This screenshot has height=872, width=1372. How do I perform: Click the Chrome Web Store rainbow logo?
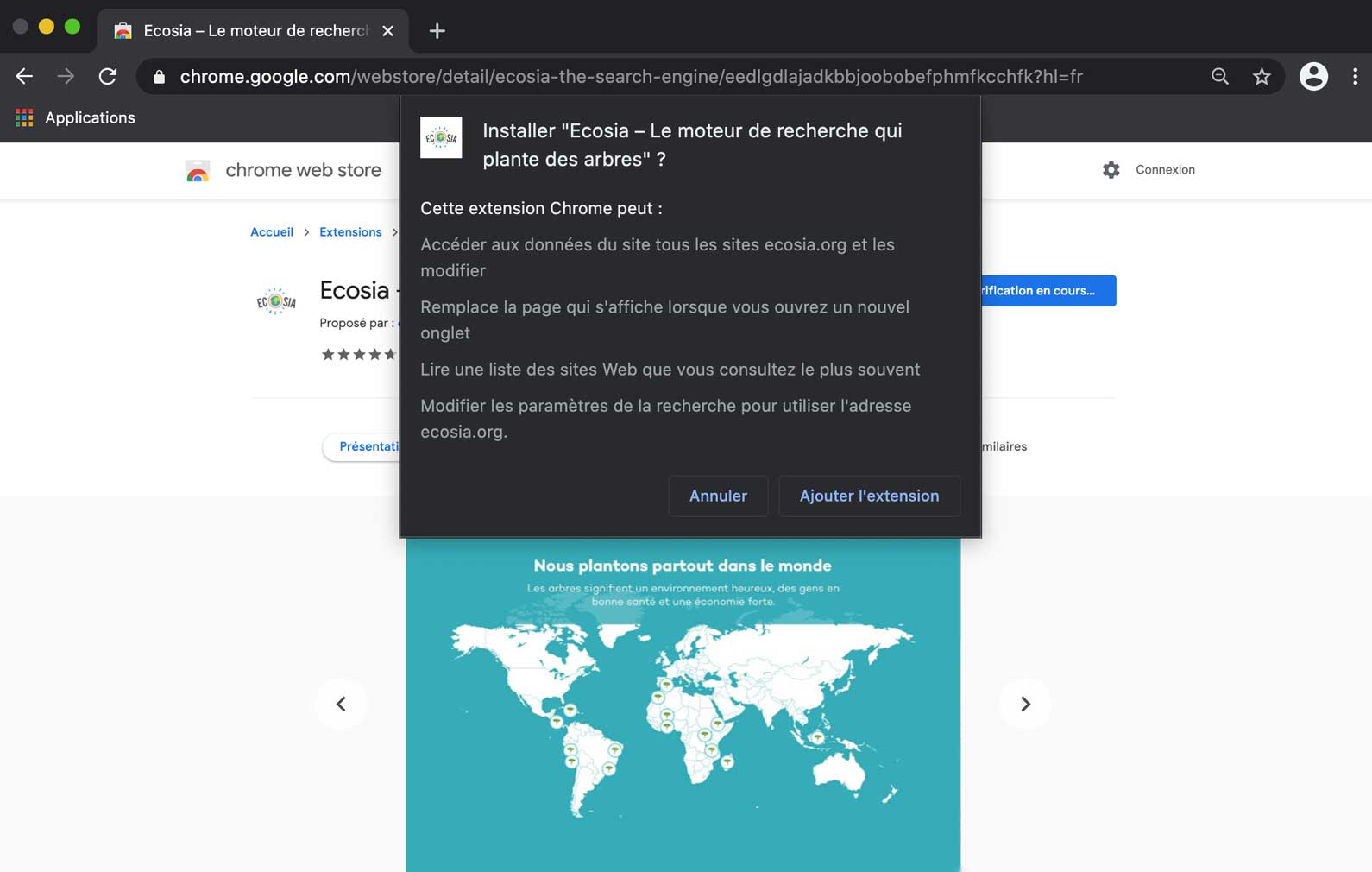tap(198, 170)
